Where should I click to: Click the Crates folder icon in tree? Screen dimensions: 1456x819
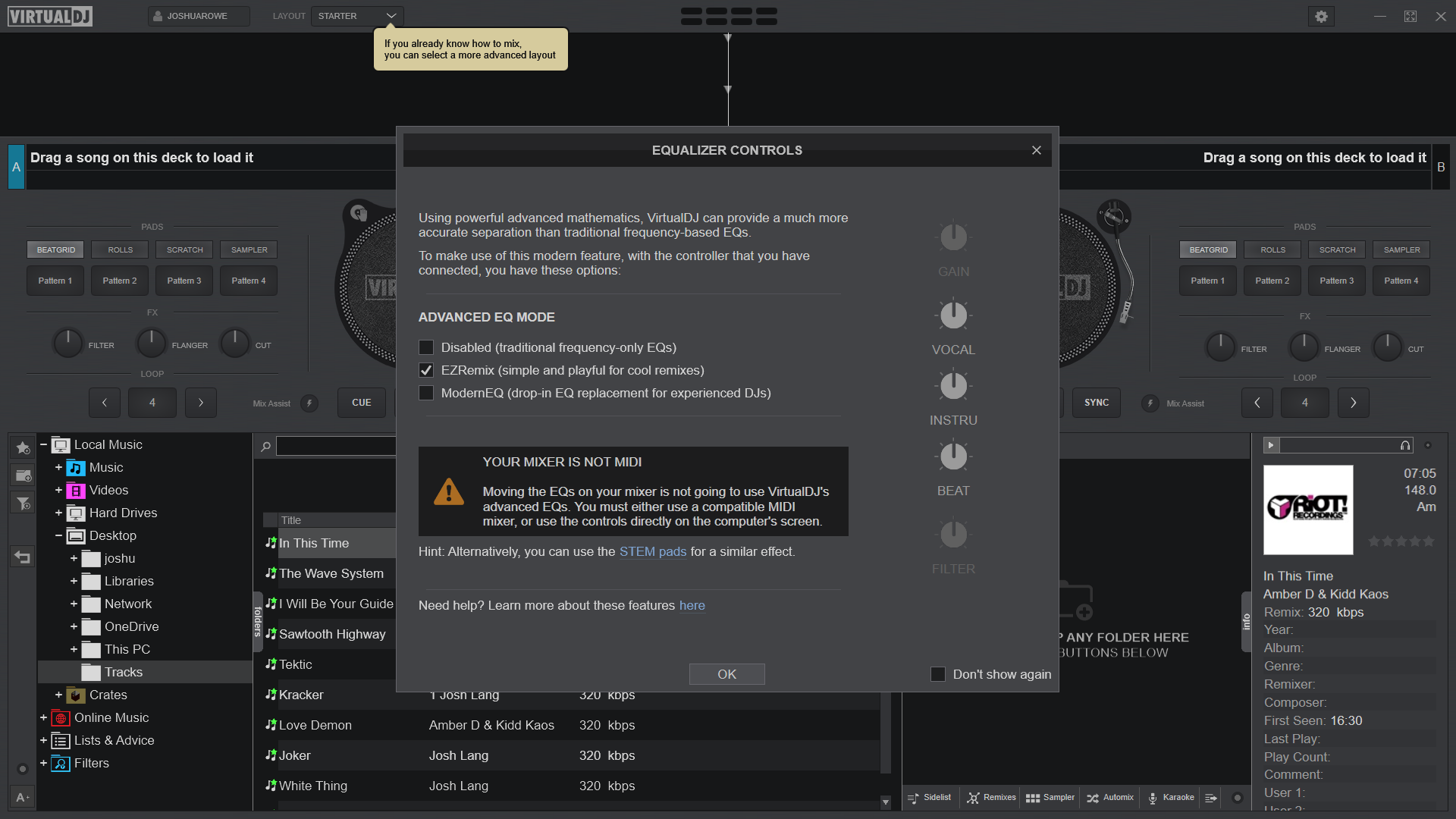76,695
